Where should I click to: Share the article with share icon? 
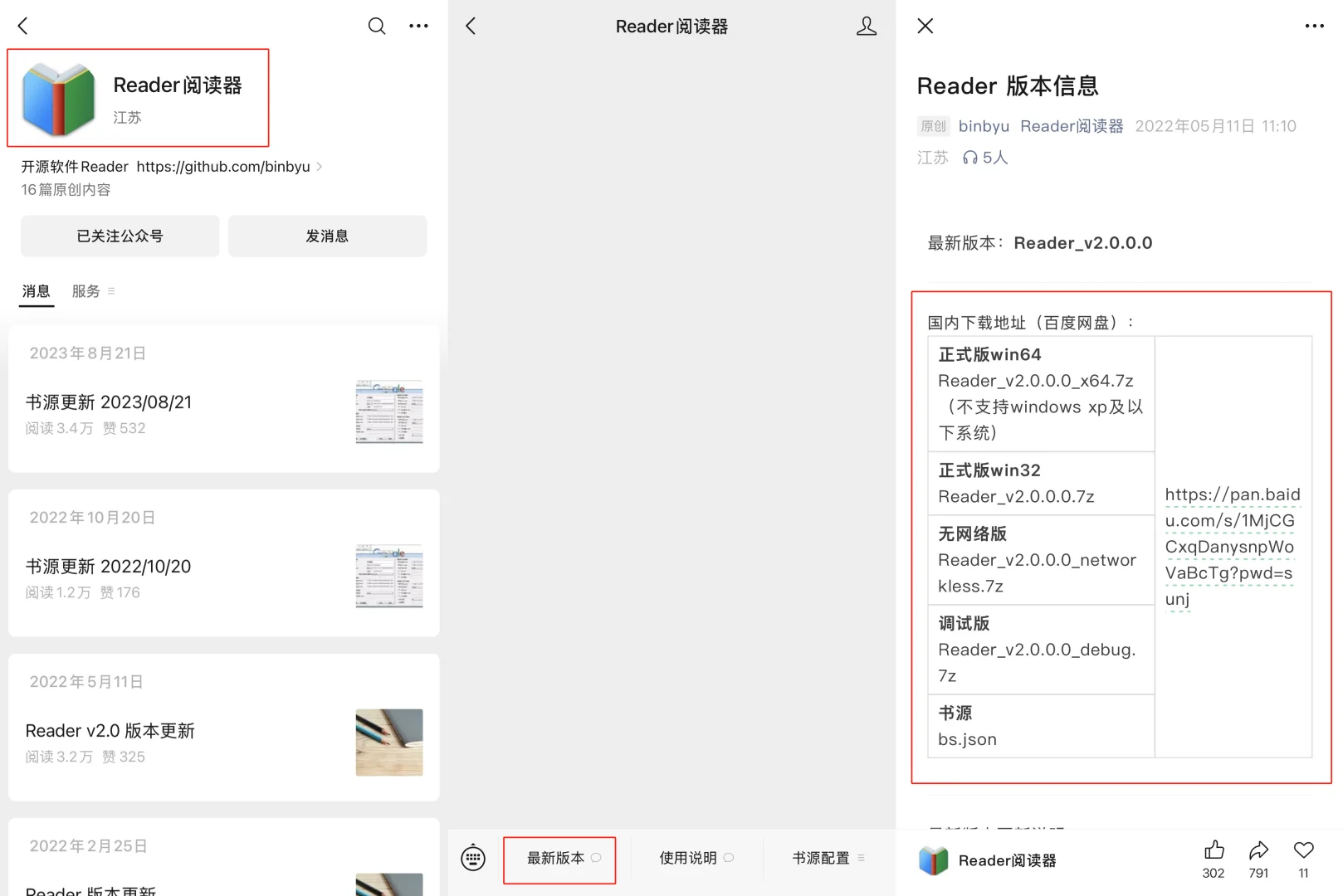1258,850
